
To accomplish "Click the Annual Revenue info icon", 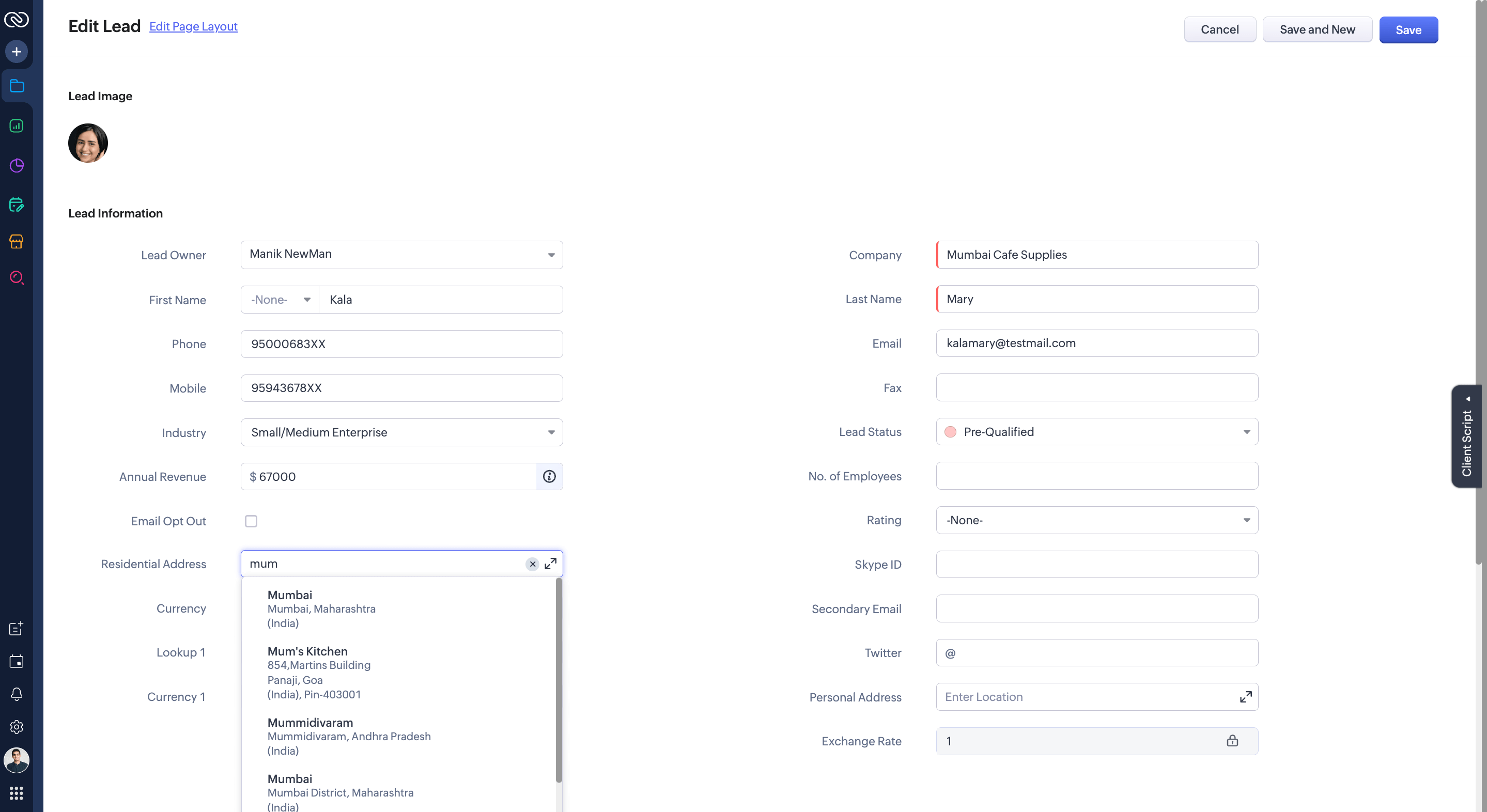I will pyautogui.click(x=549, y=477).
